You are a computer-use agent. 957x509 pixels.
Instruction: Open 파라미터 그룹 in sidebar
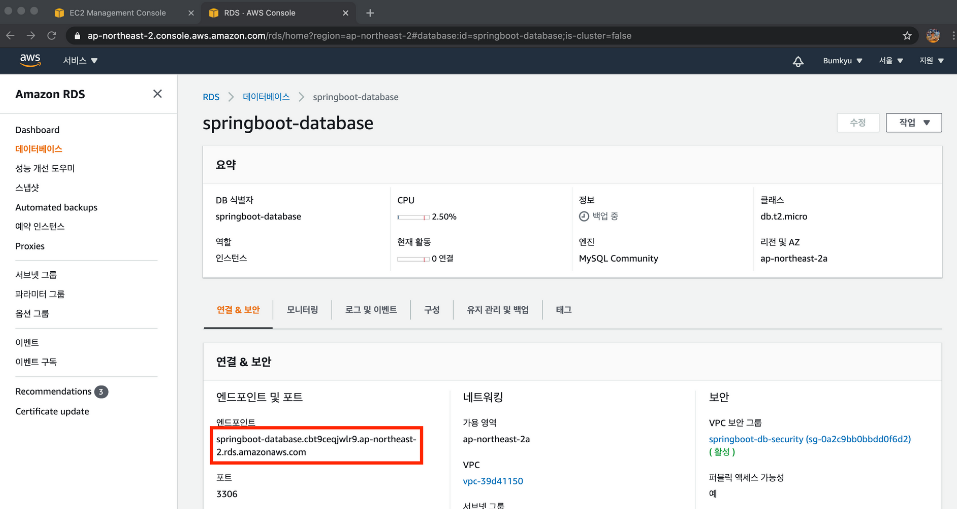pyautogui.click(x=40, y=294)
